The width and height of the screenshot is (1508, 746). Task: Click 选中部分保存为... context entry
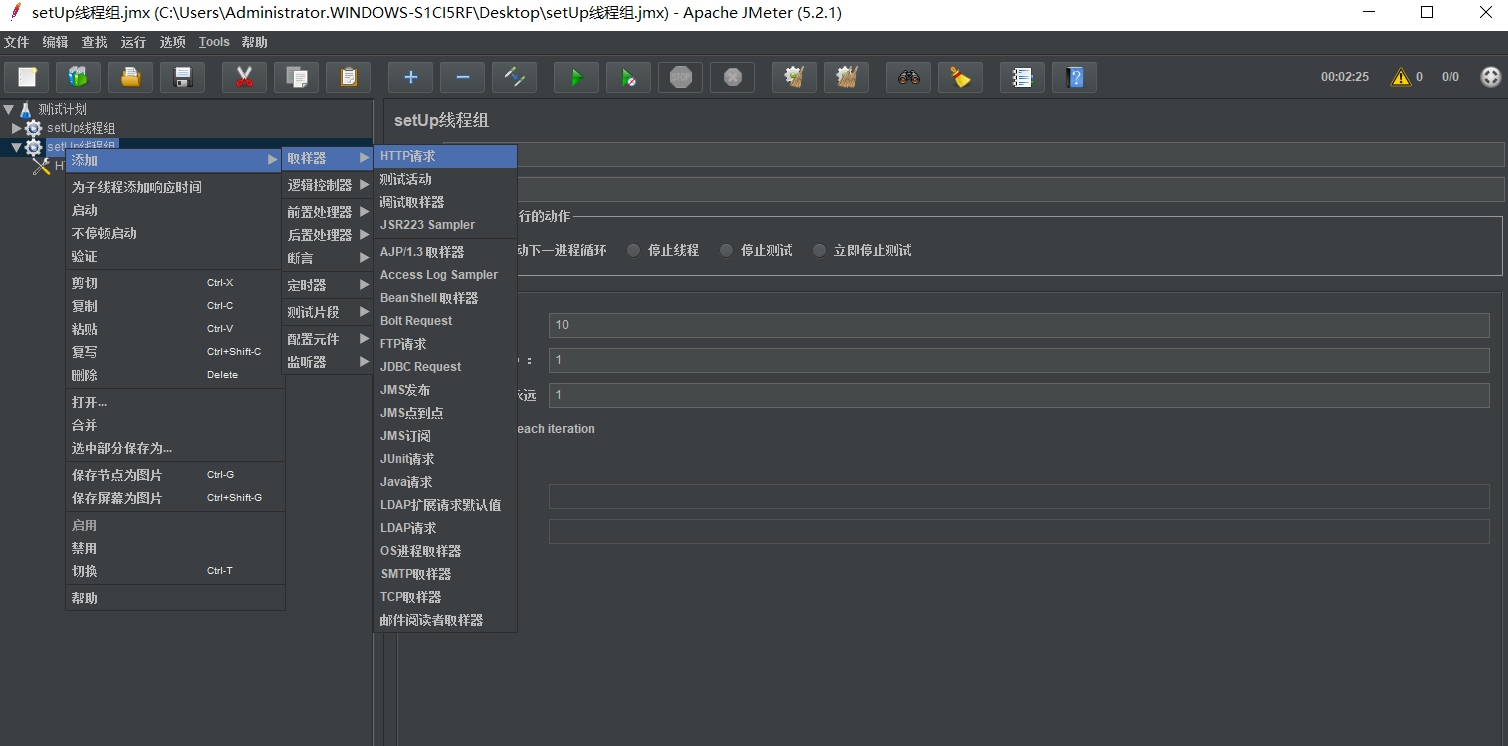coord(175,448)
